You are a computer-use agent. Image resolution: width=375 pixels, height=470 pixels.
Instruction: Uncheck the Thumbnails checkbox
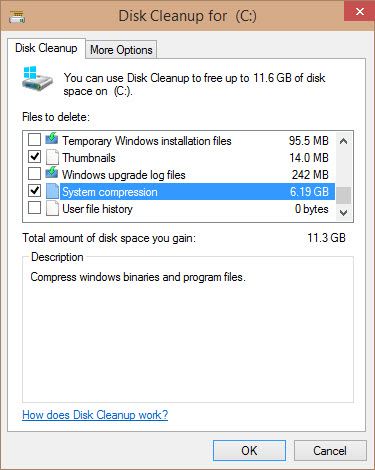click(x=35, y=157)
